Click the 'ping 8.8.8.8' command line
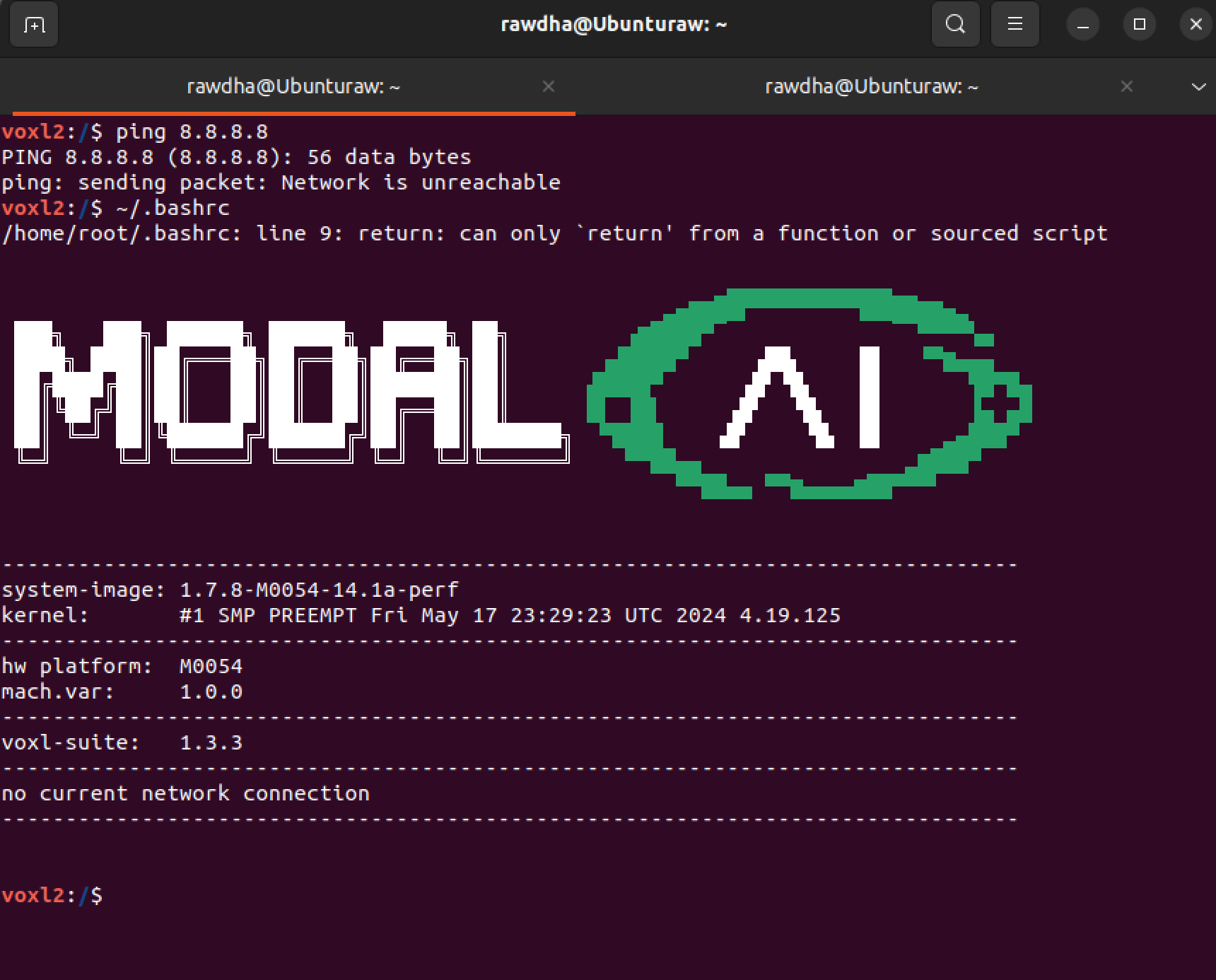Screen dimensions: 1216x980 135,132
